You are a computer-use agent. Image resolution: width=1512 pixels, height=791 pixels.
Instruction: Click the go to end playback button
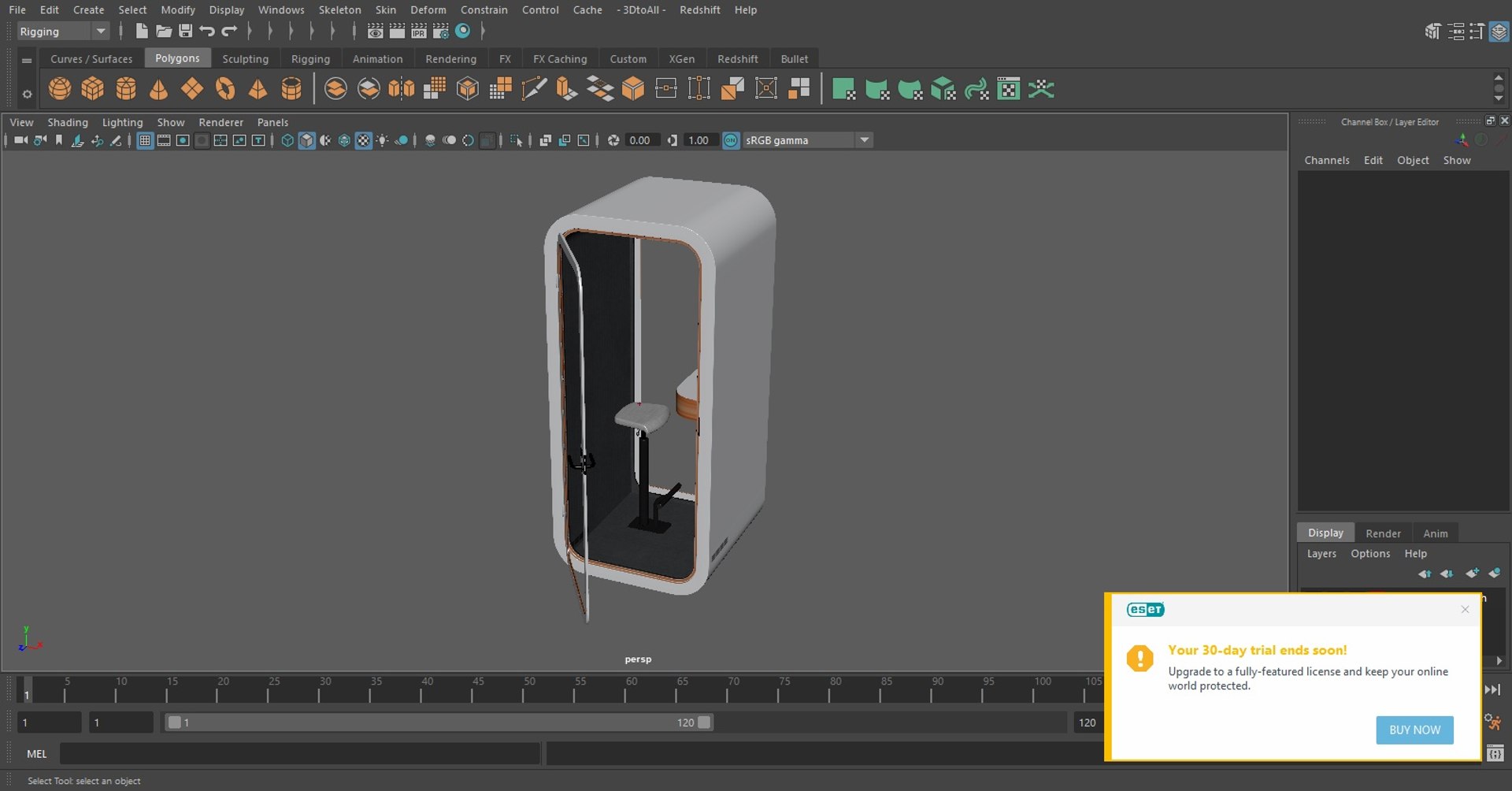1492,689
